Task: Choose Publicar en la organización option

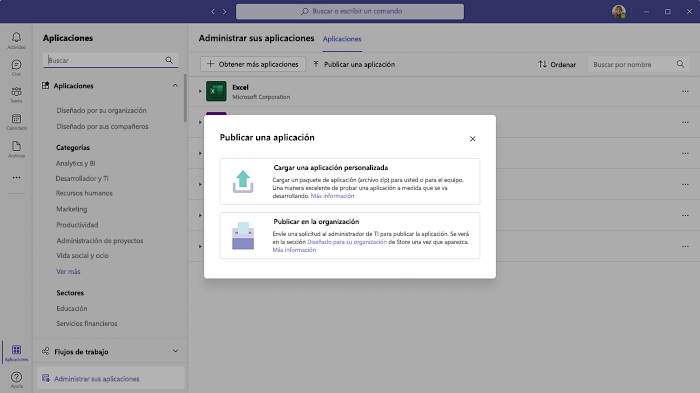Action: (x=350, y=236)
